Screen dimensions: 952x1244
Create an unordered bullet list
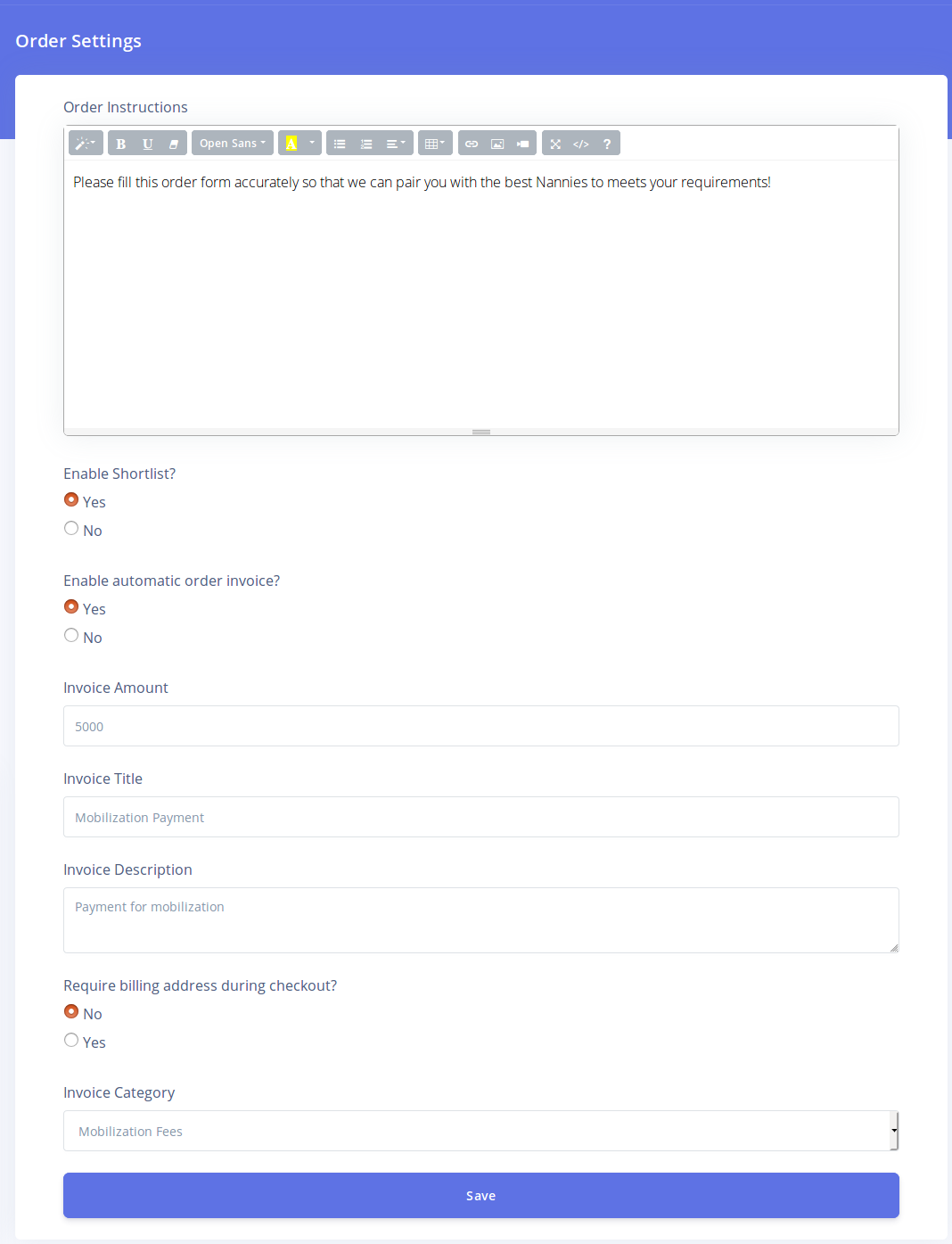pos(340,144)
